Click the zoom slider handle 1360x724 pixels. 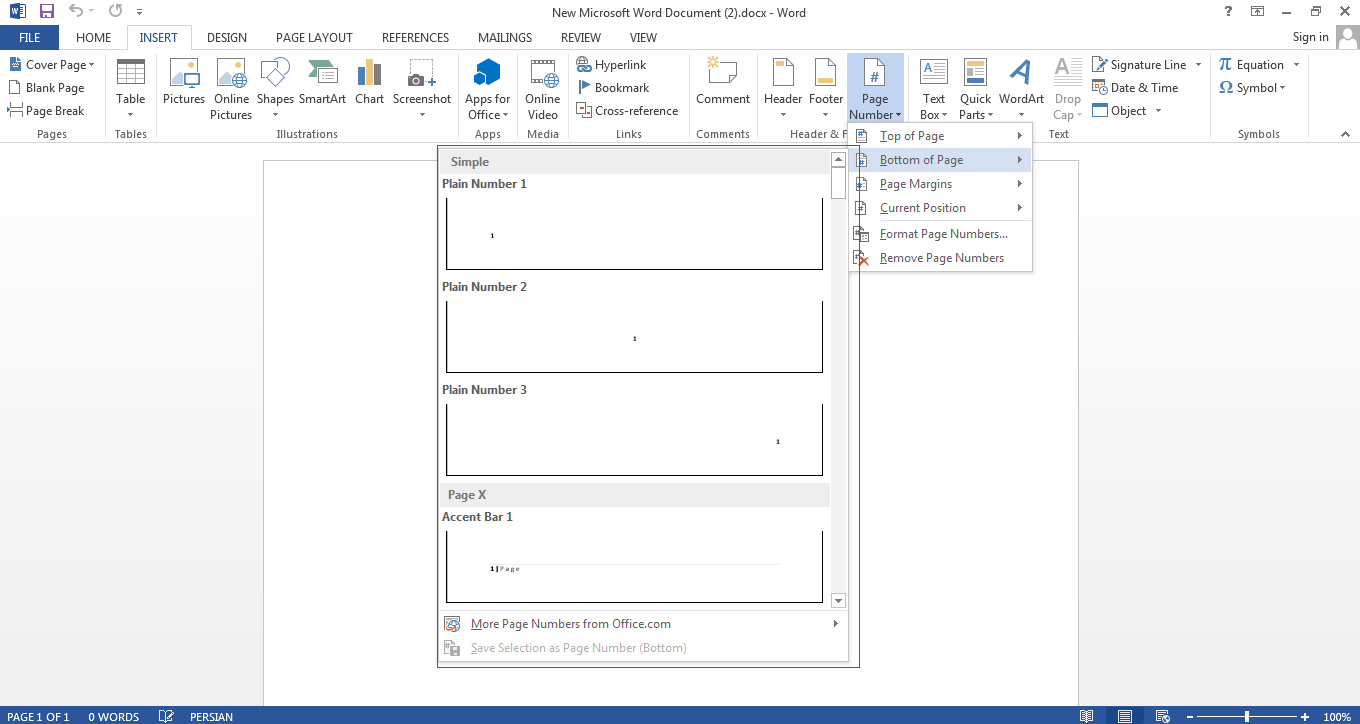1246,716
